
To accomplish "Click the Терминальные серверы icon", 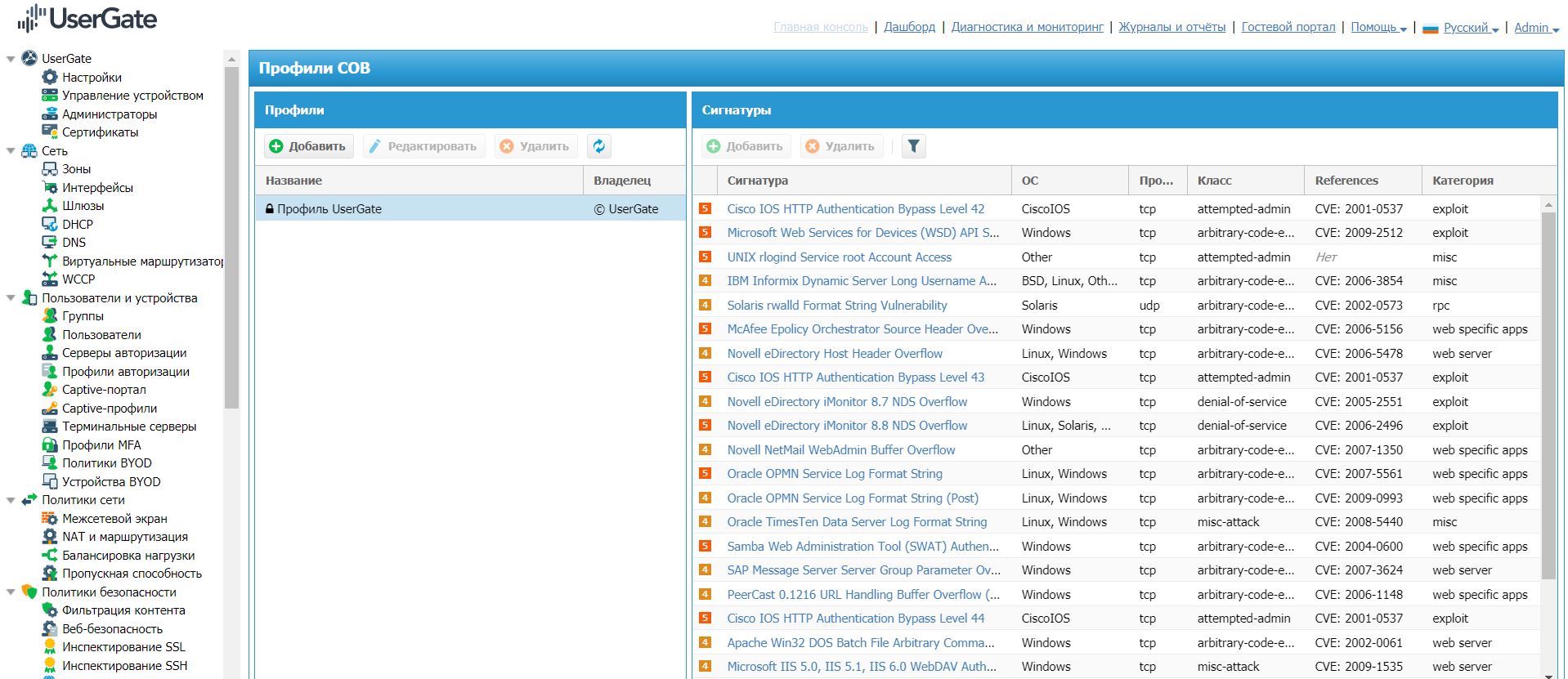I will [x=50, y=427].
